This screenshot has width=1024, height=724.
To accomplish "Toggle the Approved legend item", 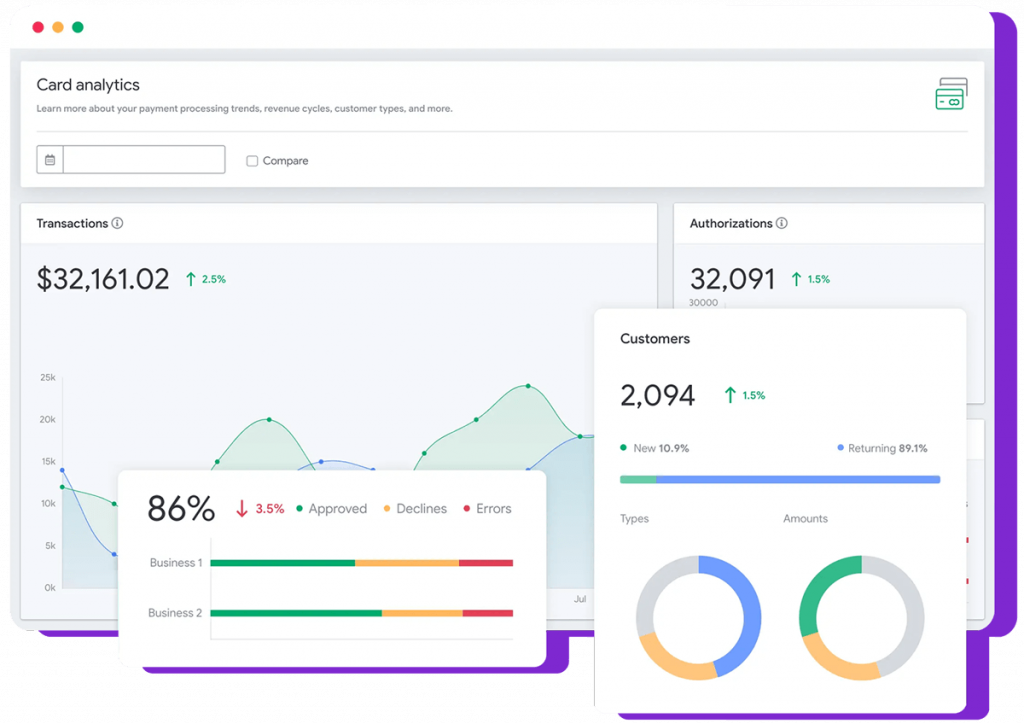I will pos(330,509).
